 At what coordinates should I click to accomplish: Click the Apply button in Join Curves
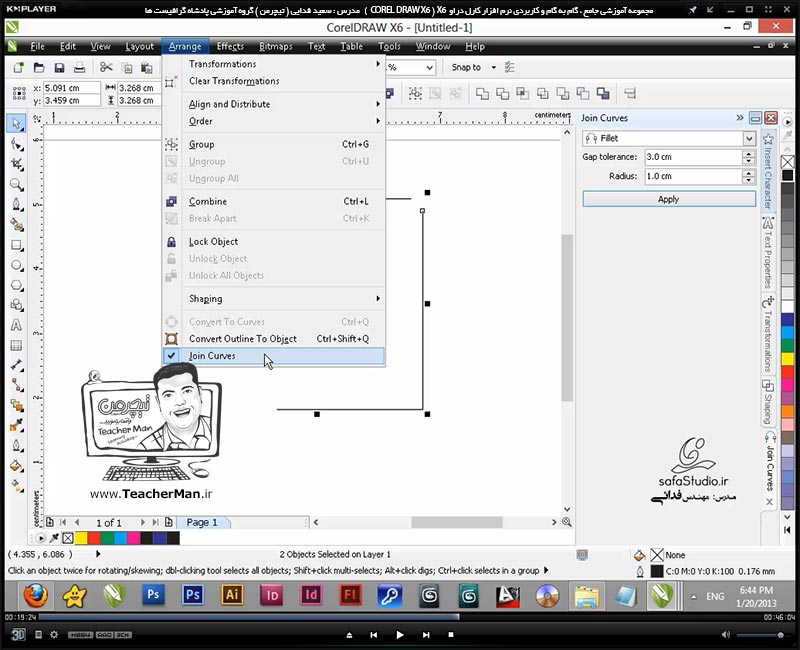coord(669,199)
